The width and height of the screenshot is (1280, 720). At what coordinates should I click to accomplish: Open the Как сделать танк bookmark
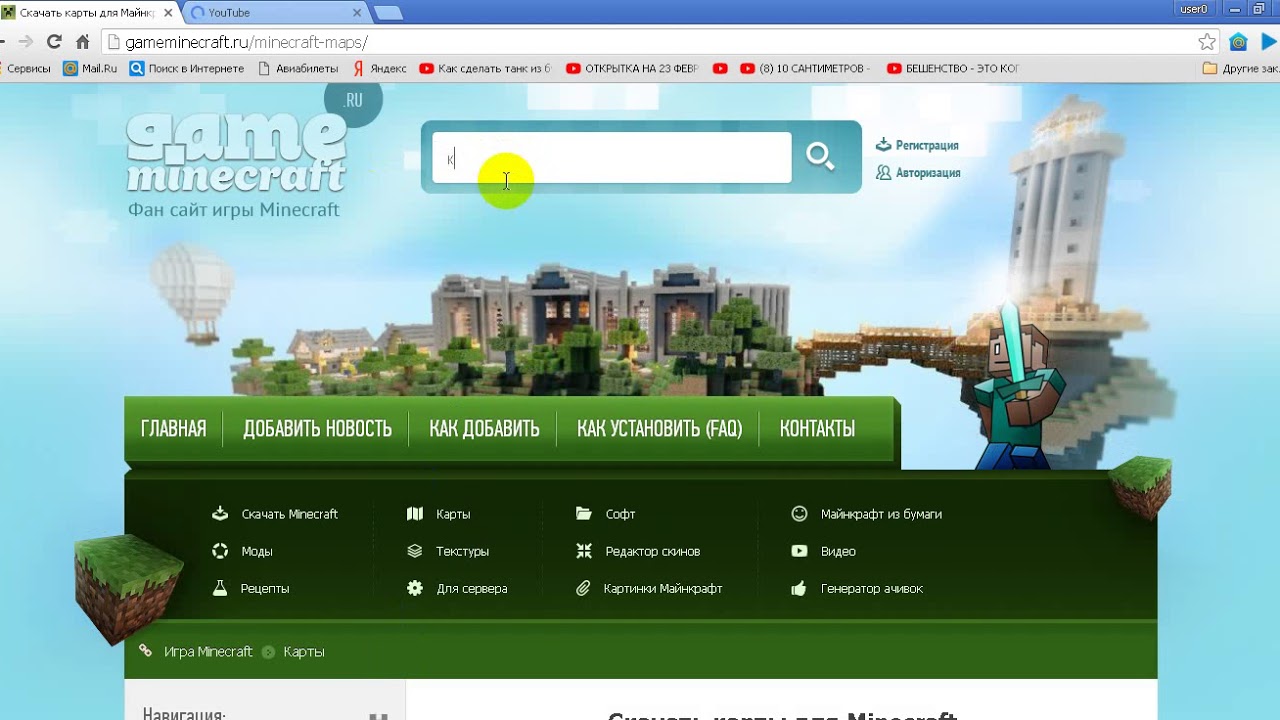(x=486, y=68)
